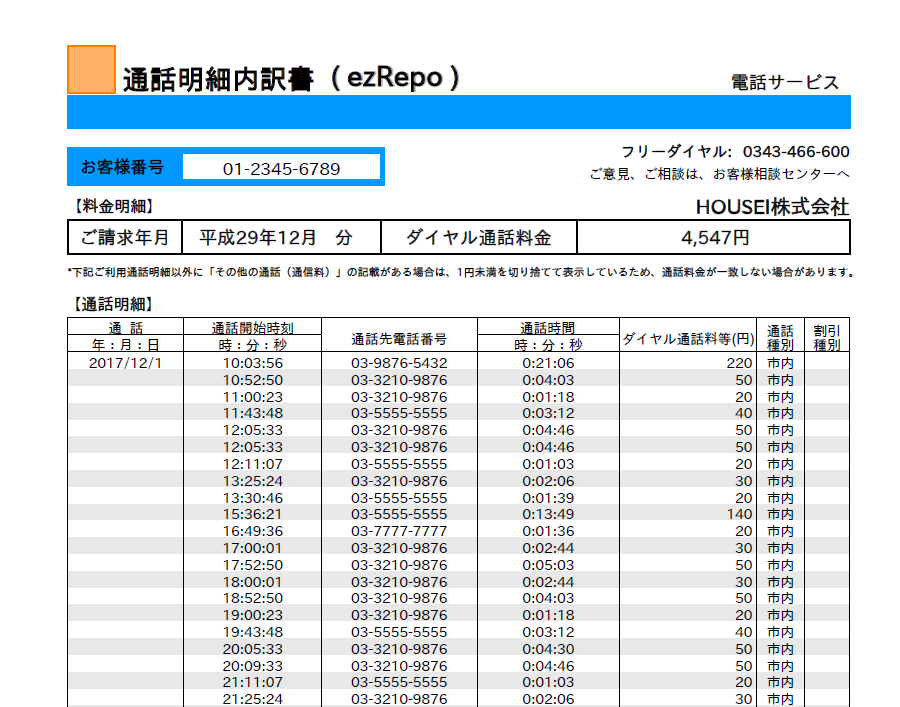Viewport: 900px width, 707px height.
Task: Click the ご請求年月 label cell
Action: 125,238
